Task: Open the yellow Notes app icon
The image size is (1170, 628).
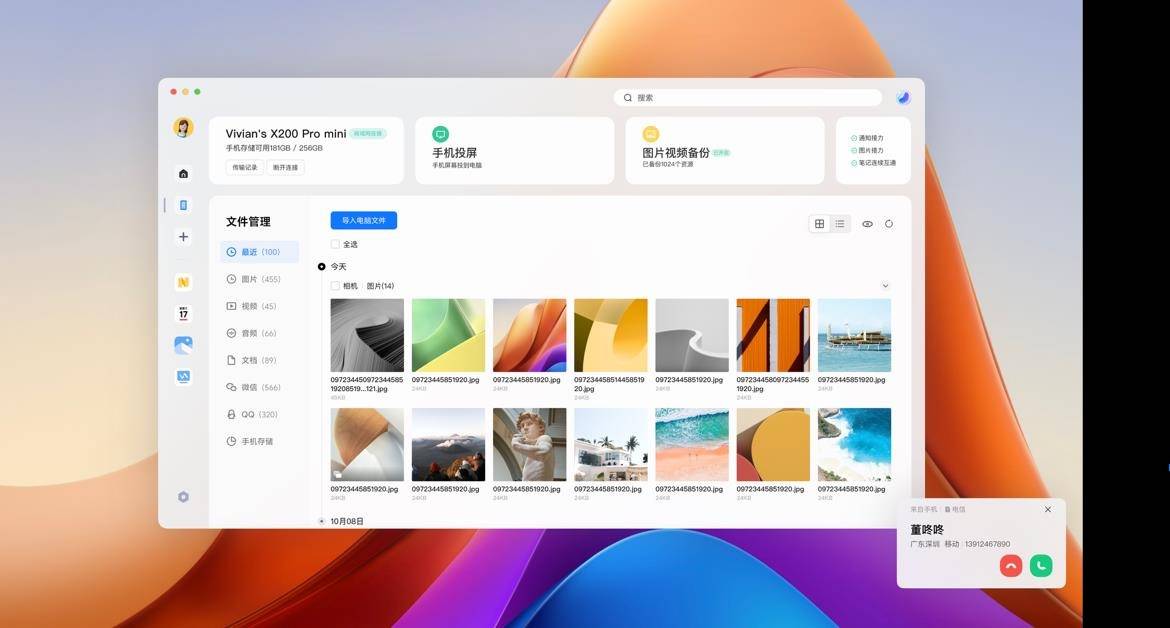Action: click(183, 282)
